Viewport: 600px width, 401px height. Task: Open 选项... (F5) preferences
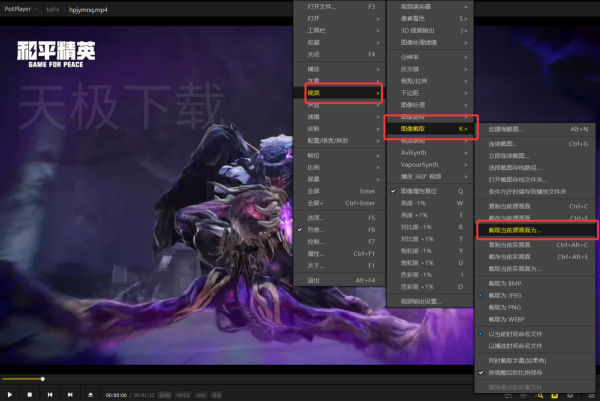[340, 218]
